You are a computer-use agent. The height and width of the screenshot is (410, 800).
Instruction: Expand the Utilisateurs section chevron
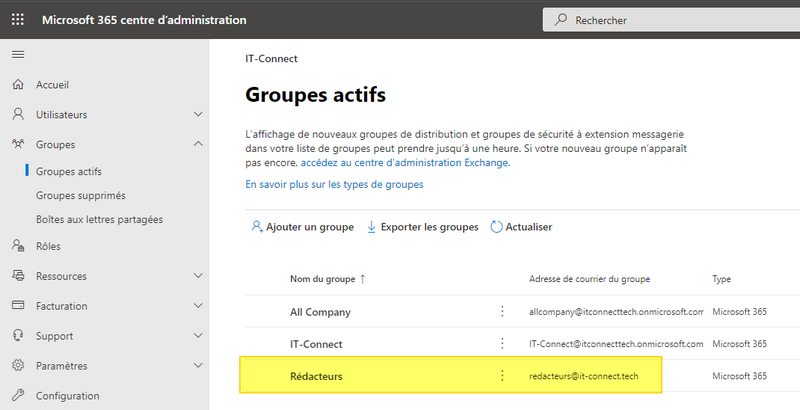[x=198, y=115]
